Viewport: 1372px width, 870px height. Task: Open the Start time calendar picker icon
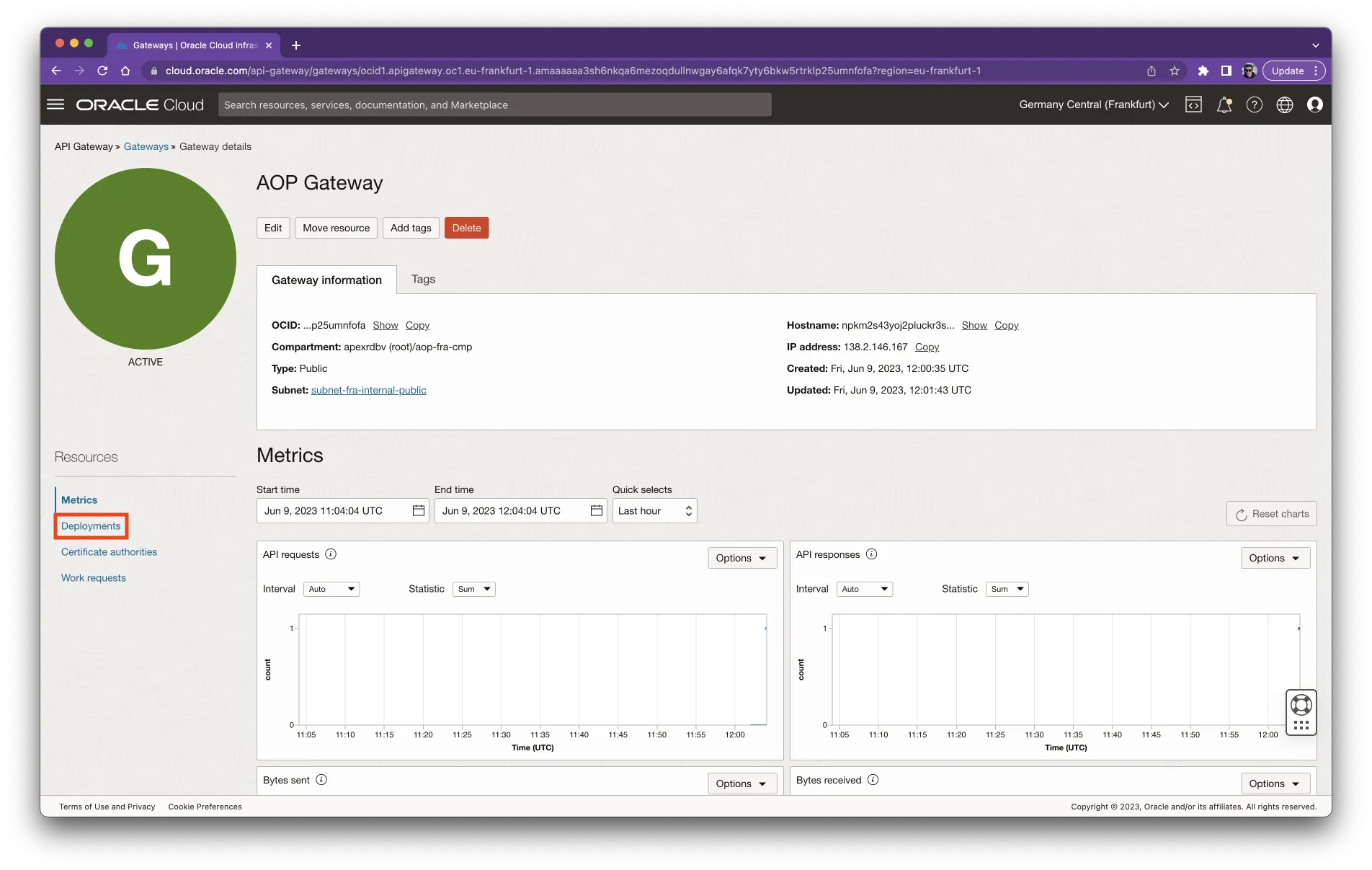coord(419,510)
